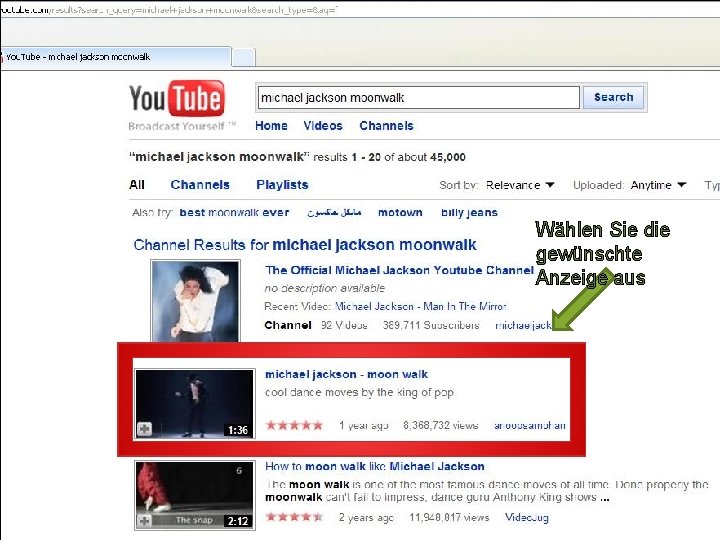Open the Sort by Relevance dropdown

click(x=520, y=185)
